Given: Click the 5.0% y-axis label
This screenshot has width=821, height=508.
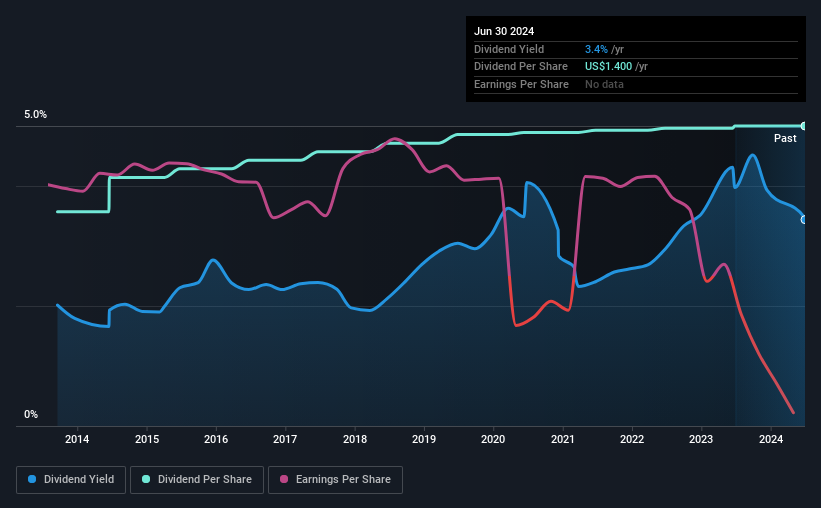Looking at the screenshot, I should (35, 114).
